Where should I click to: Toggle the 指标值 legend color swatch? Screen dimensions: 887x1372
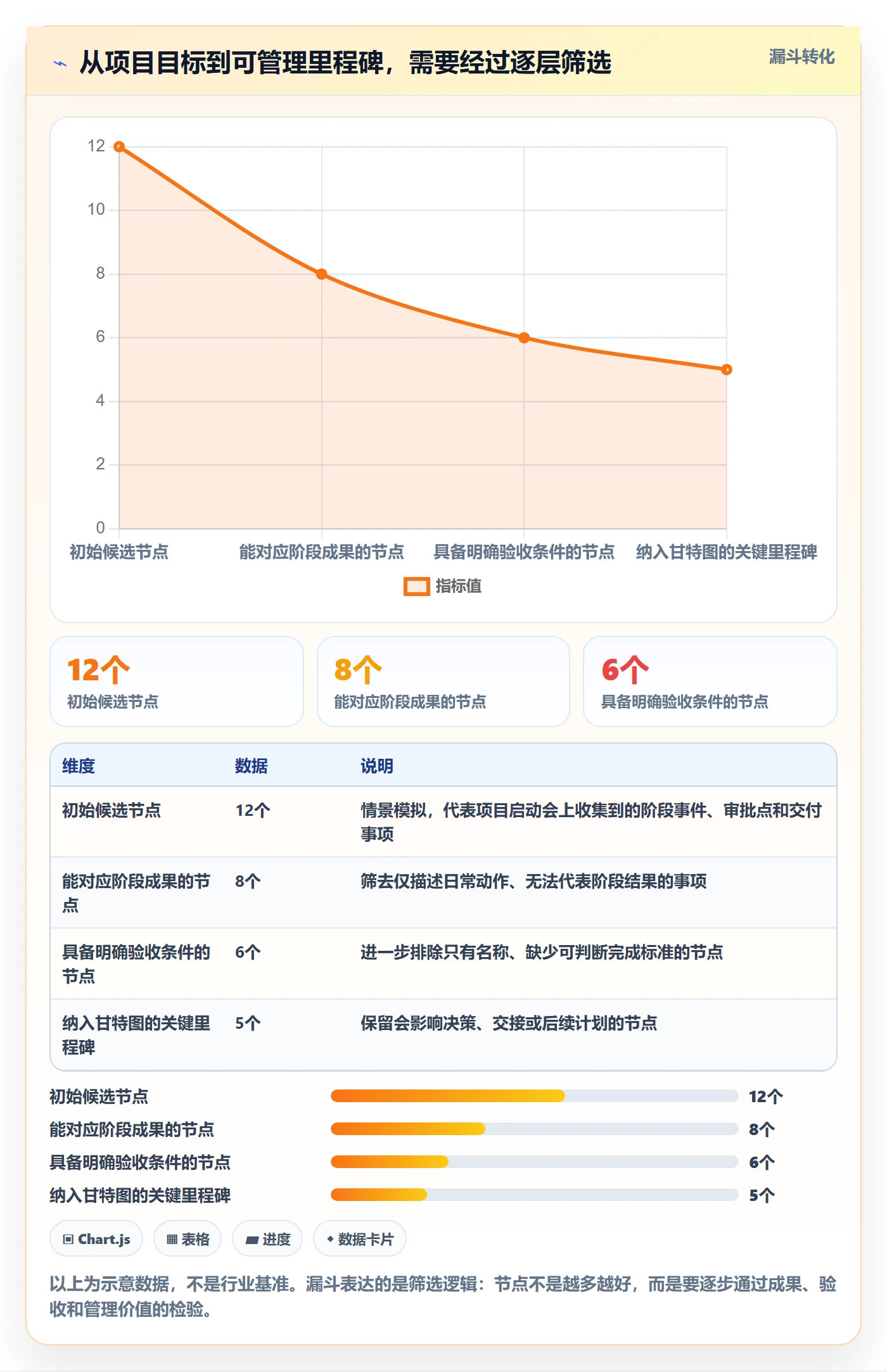417,587
